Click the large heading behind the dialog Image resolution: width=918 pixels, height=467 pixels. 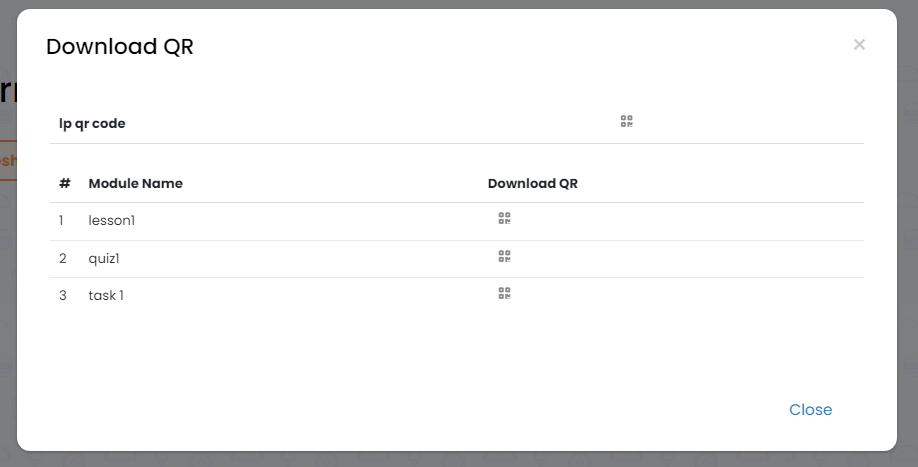click(x=8, y=92)
